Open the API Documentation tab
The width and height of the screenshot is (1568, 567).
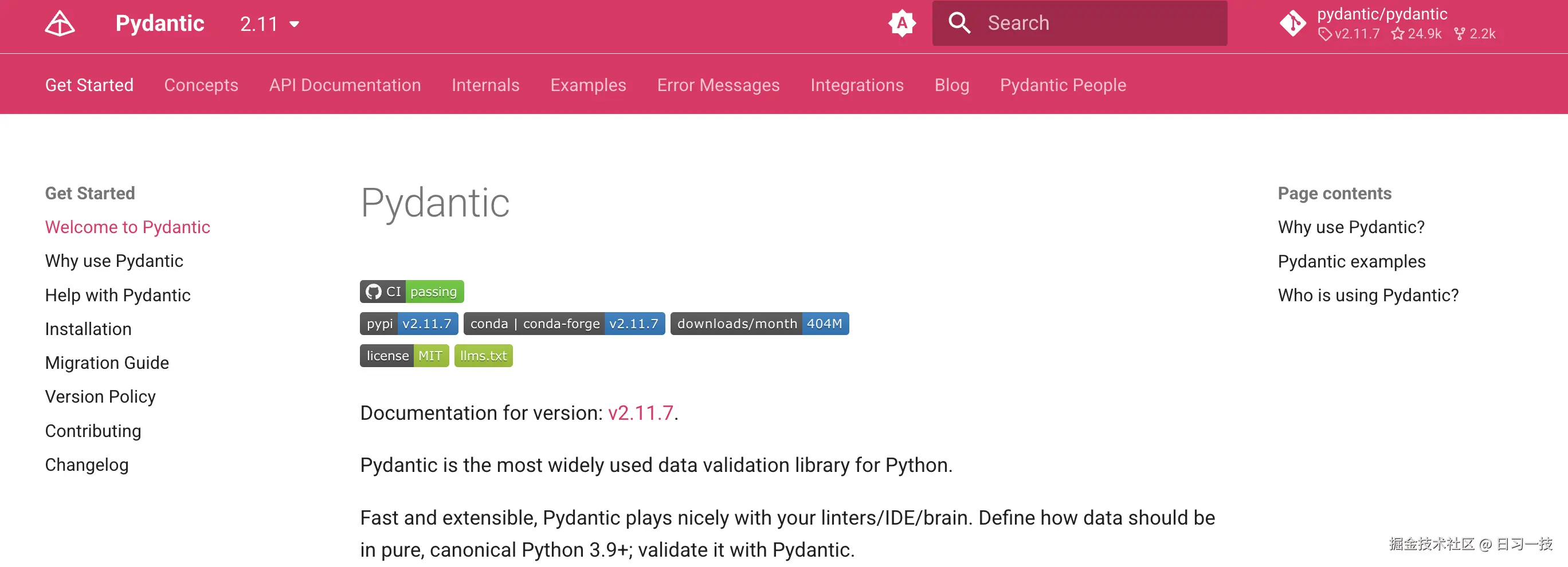(344, 85)
